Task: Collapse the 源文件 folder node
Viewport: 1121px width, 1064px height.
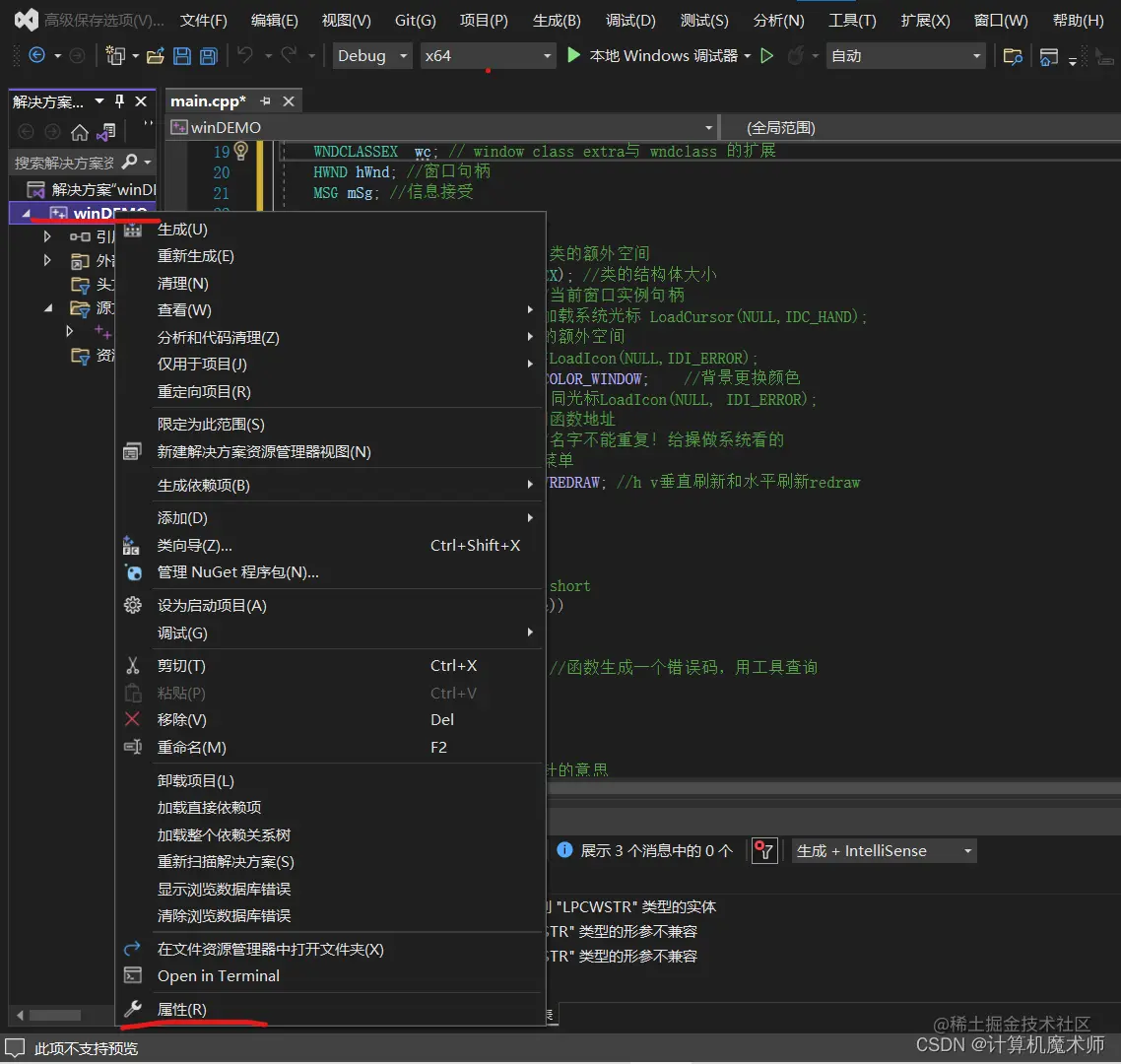Action: 48,308
